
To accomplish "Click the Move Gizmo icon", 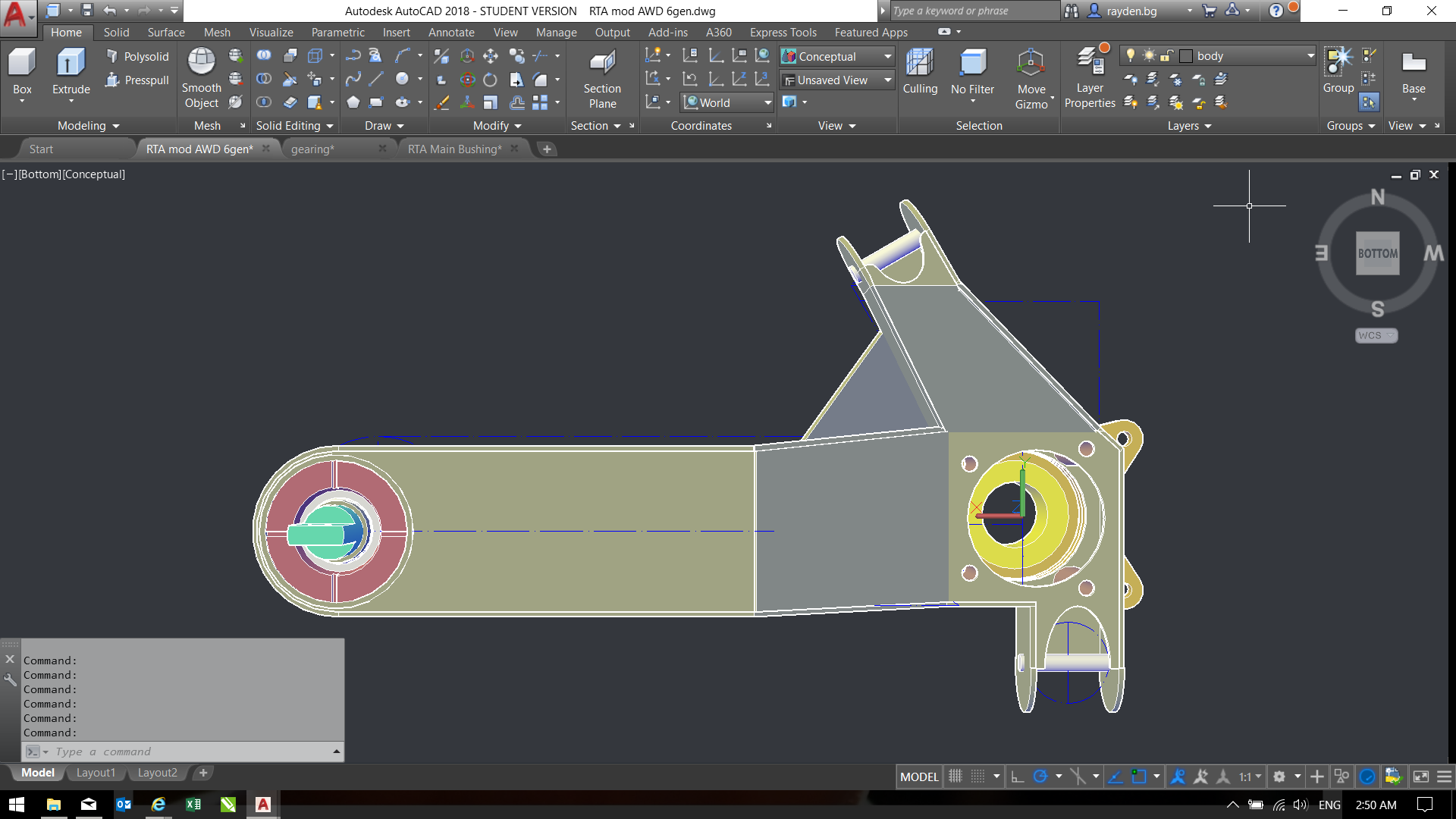I will pyautogui.click(x=1031, y=64).
